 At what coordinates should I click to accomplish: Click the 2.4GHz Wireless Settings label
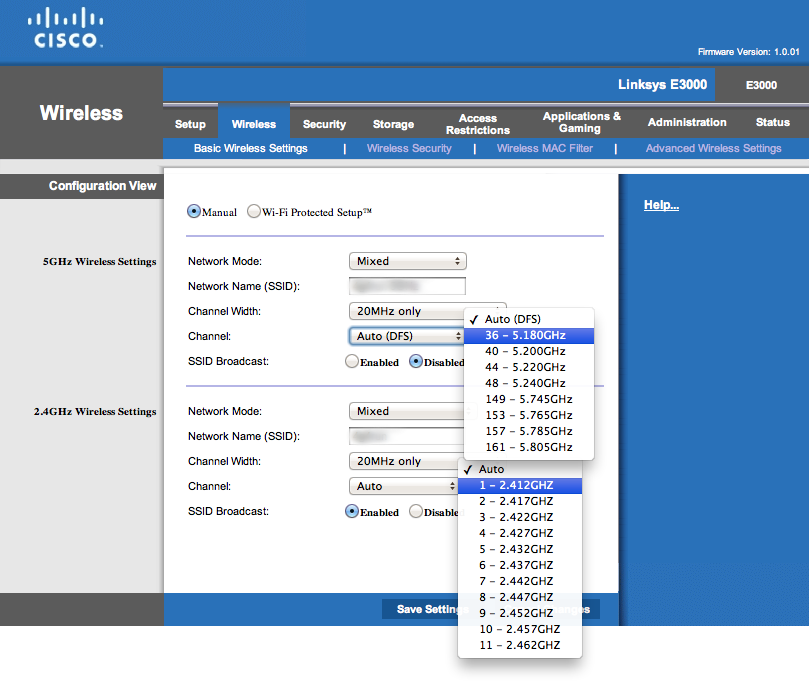pos(95,411)
